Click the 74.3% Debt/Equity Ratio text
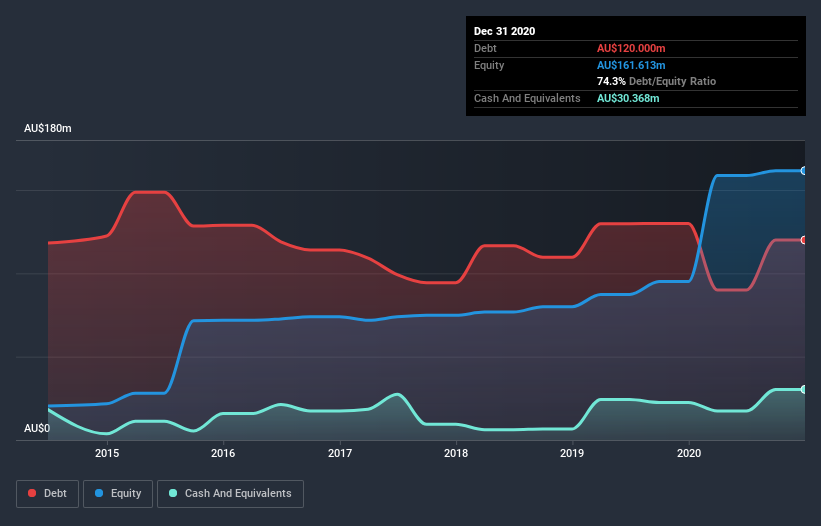The height and width of the screenshot is (526, 821). [656, 81]
